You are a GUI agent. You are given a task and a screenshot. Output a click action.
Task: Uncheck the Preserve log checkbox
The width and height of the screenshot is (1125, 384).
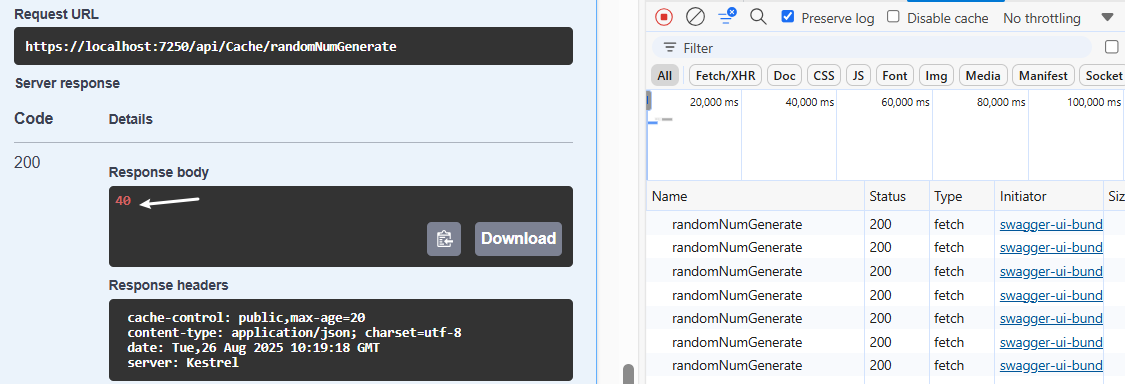(788, 17)
